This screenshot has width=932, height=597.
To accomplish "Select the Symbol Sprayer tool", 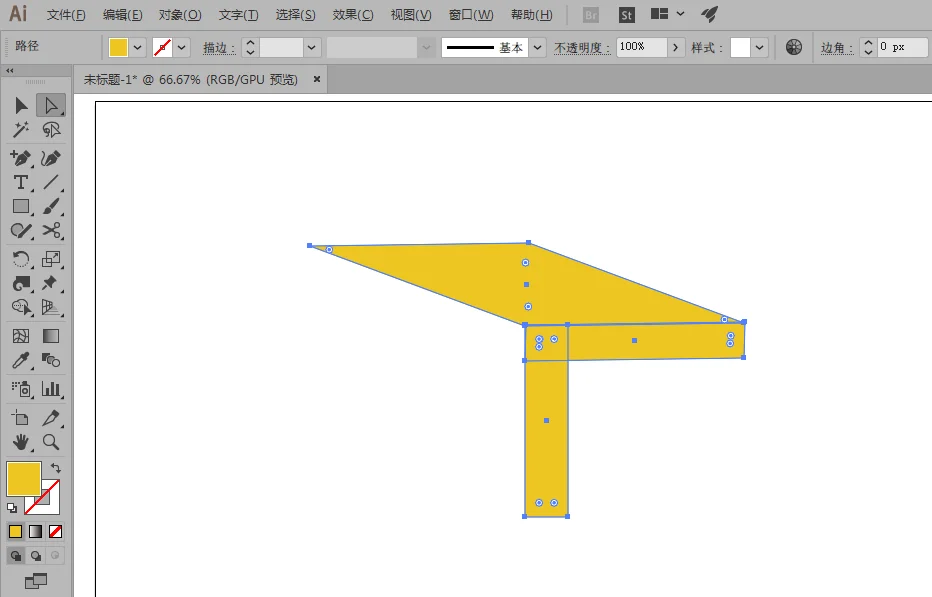I will (x=21, y=389).
